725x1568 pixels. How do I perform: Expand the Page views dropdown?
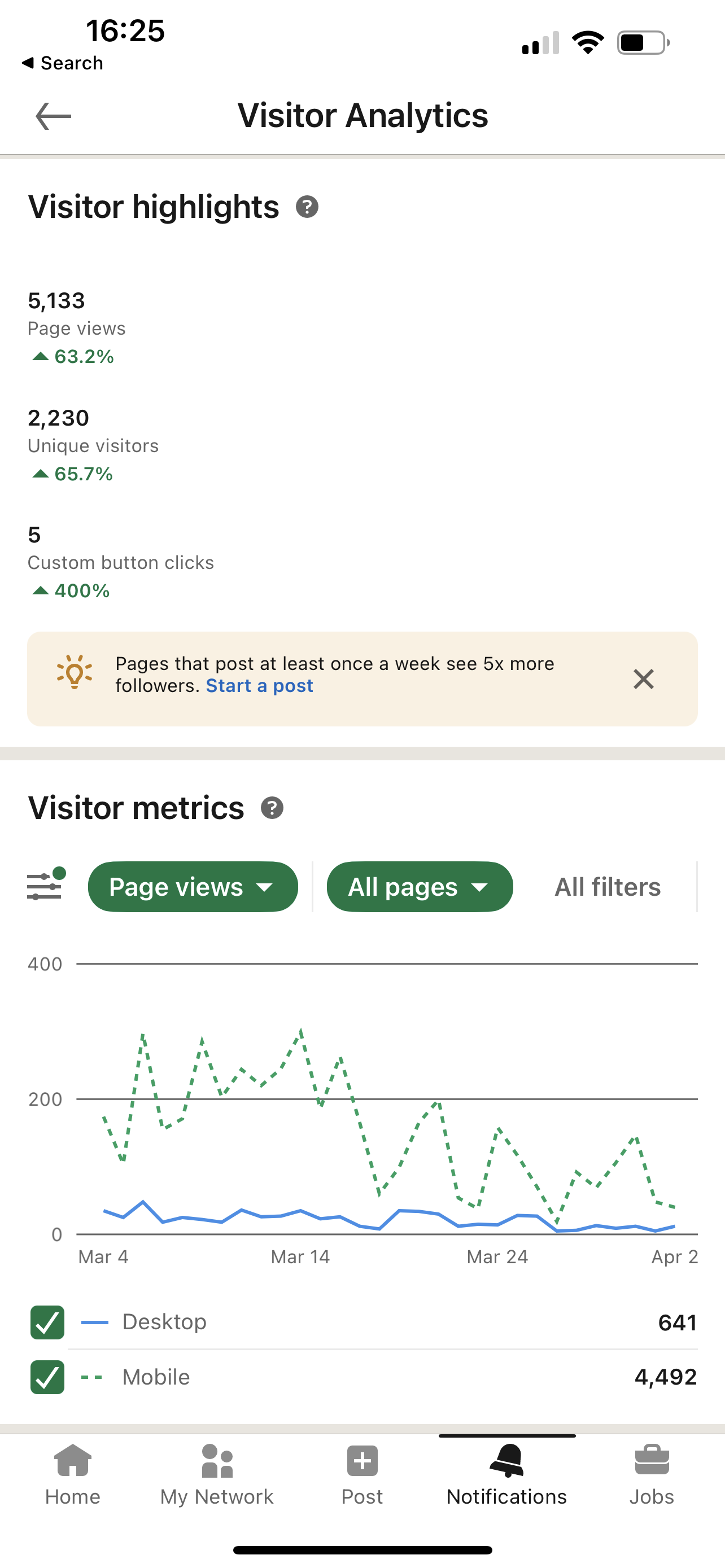[x=193, y=887]
